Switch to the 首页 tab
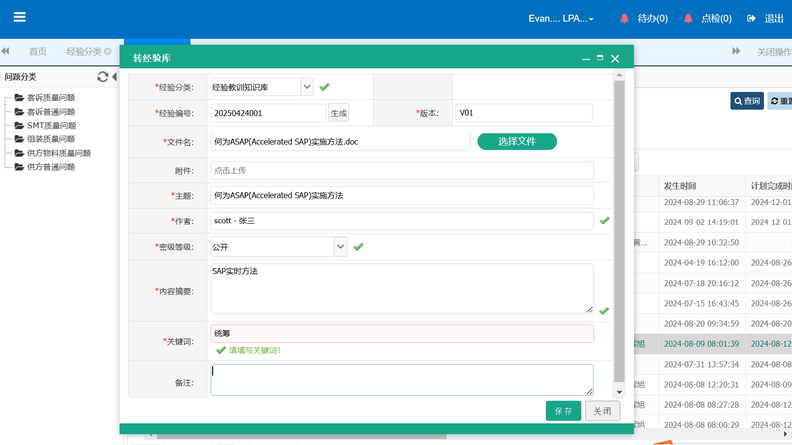The width and height of the screenshot is (792, 445). [37, 52]
